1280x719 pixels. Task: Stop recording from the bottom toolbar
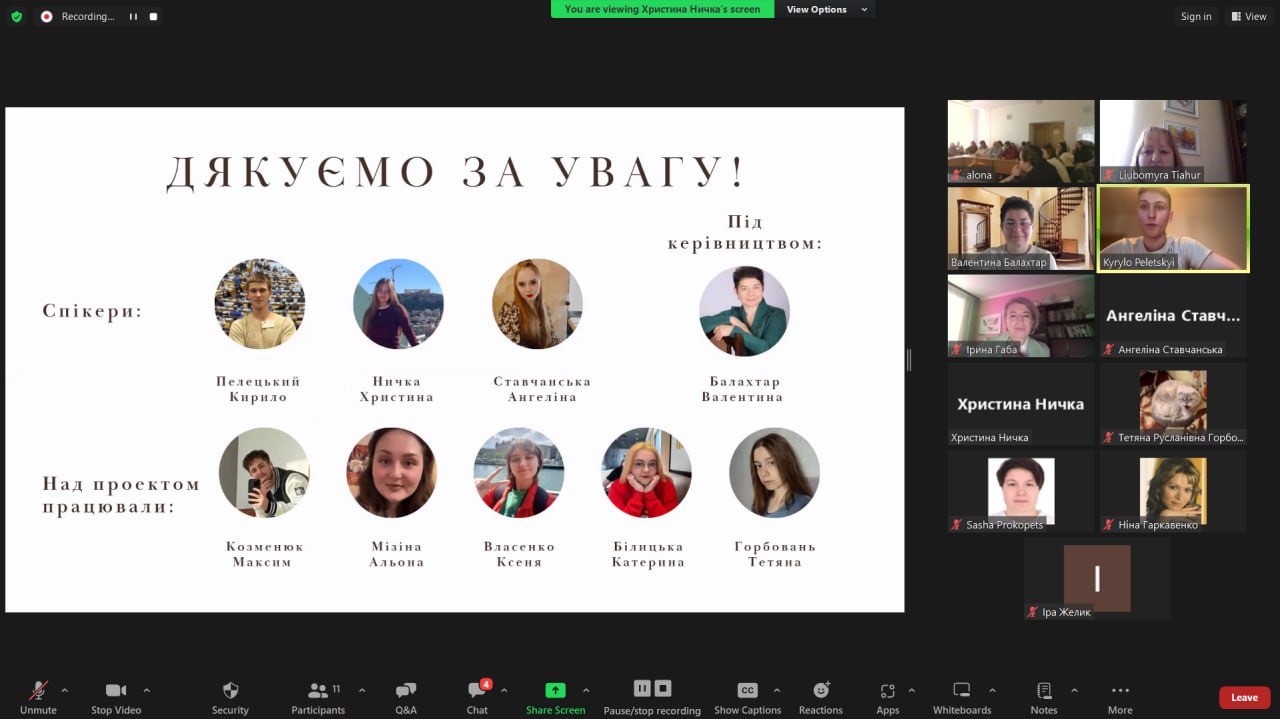(663, 688)
